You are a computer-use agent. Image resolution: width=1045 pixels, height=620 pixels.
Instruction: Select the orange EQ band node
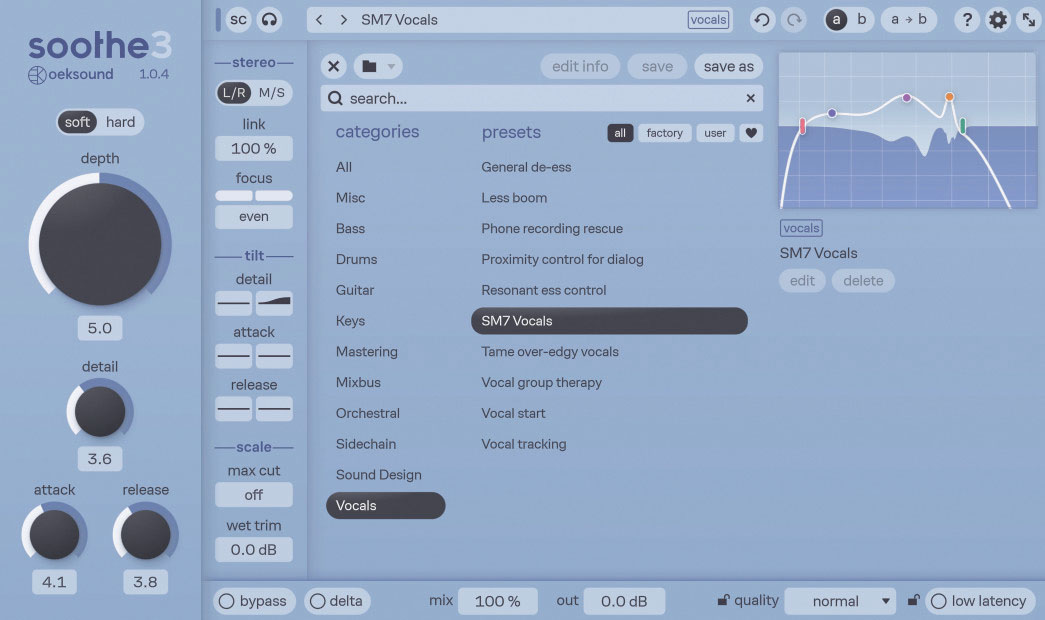(x=949, y=97)
